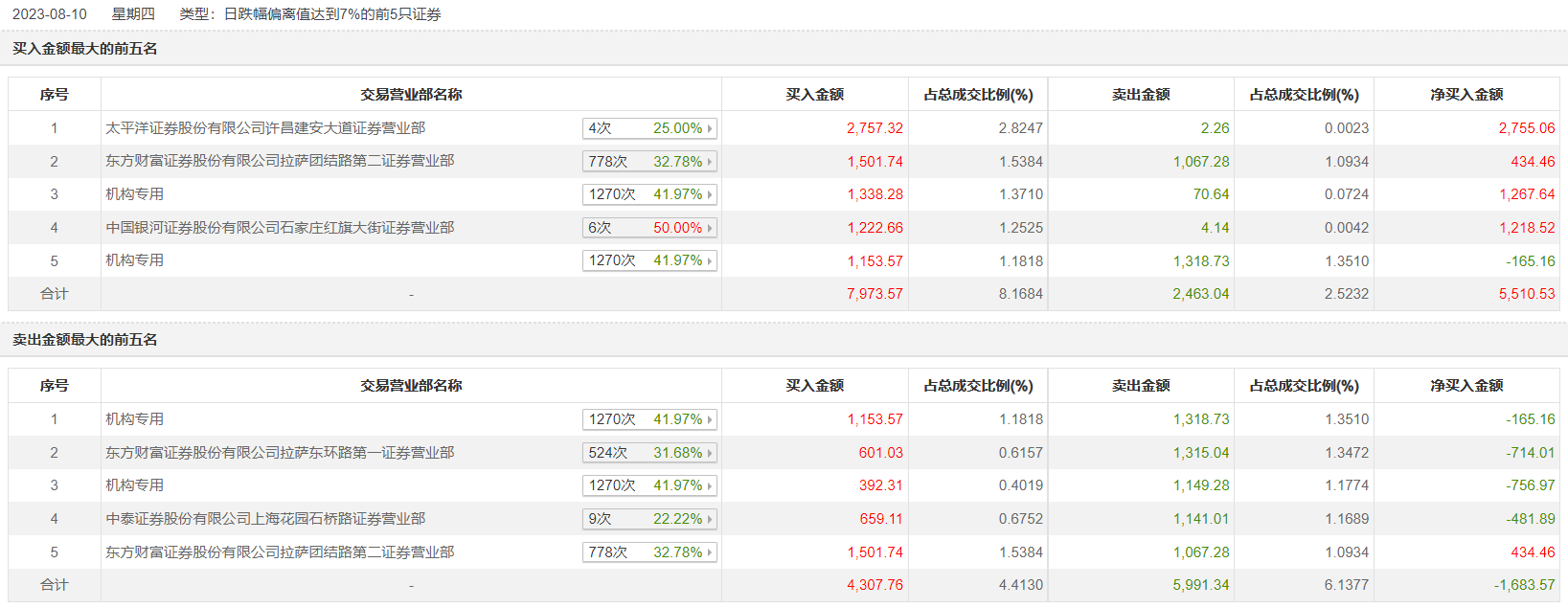Expand the 524次 stats box for 拉萨东环路第一
This screenshot has width=1568, height=608.
coord(648,453)
